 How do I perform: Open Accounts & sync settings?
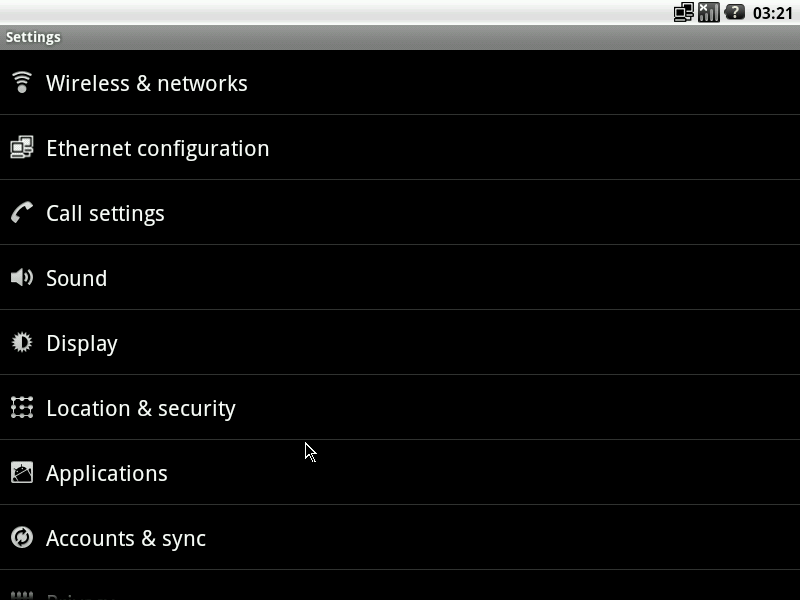pyautogui.click(x=400, y=538)
